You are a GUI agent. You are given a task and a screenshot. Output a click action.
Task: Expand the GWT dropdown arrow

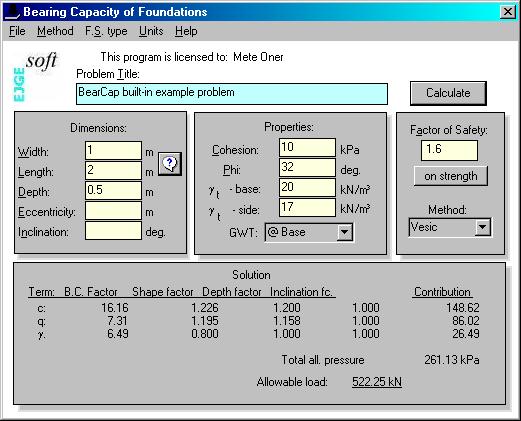[x=344, y=232]
